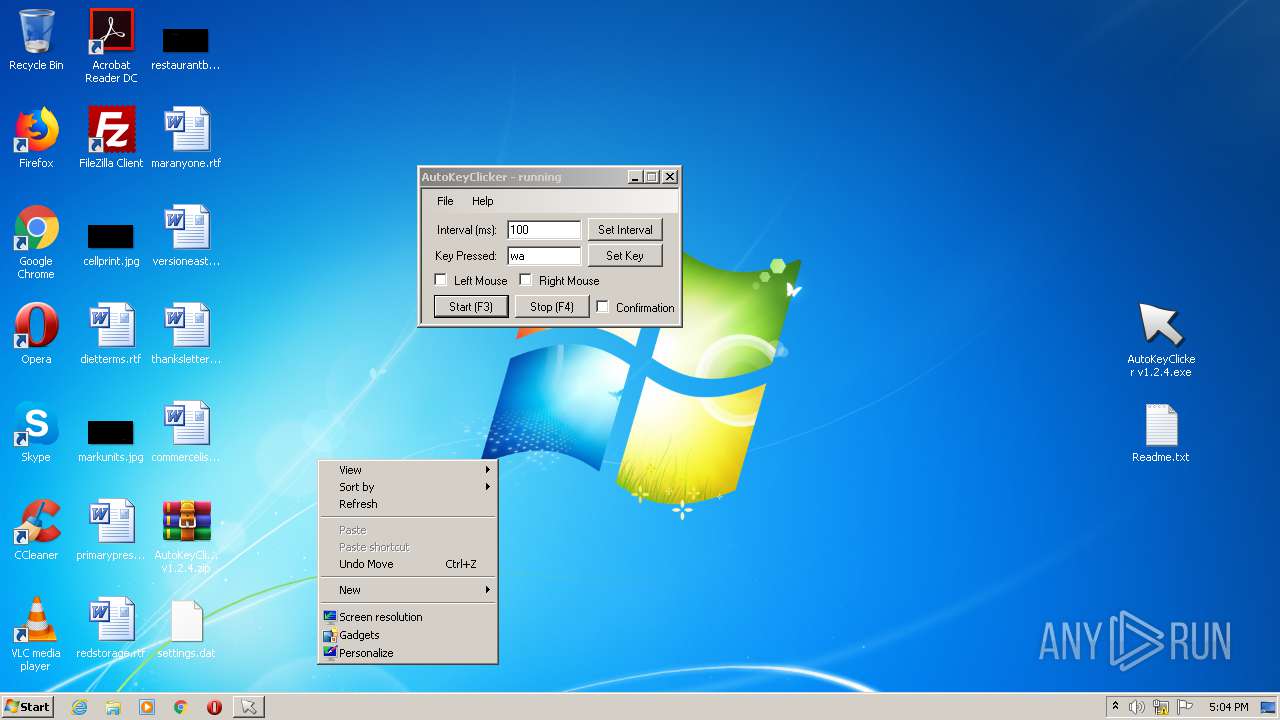
Task: Select the dietterms.rtf document icon
Action: coord(111,334)
